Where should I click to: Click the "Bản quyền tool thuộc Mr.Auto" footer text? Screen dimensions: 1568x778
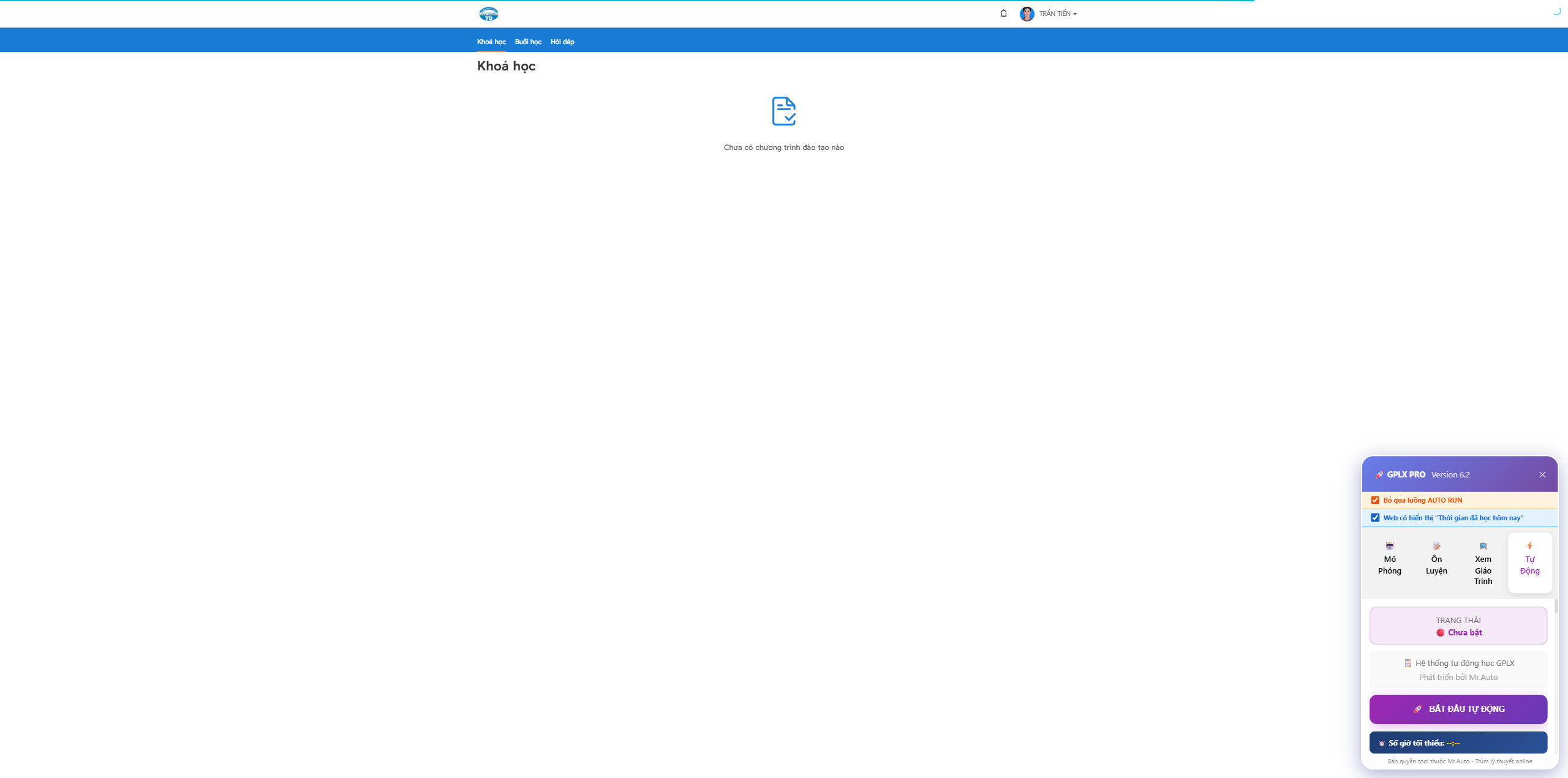click(1460, 761)
